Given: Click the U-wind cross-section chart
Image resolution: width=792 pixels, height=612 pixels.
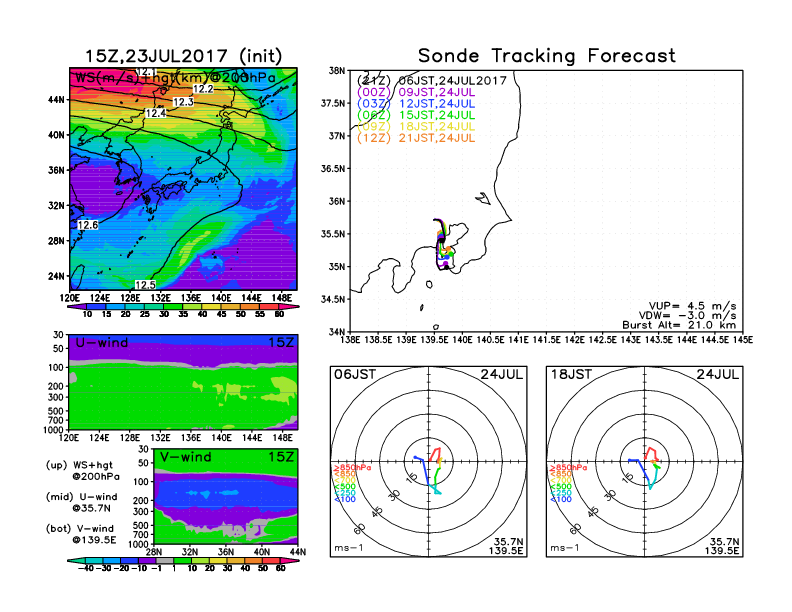Looking at the screenshot, I should click(183, 382).
